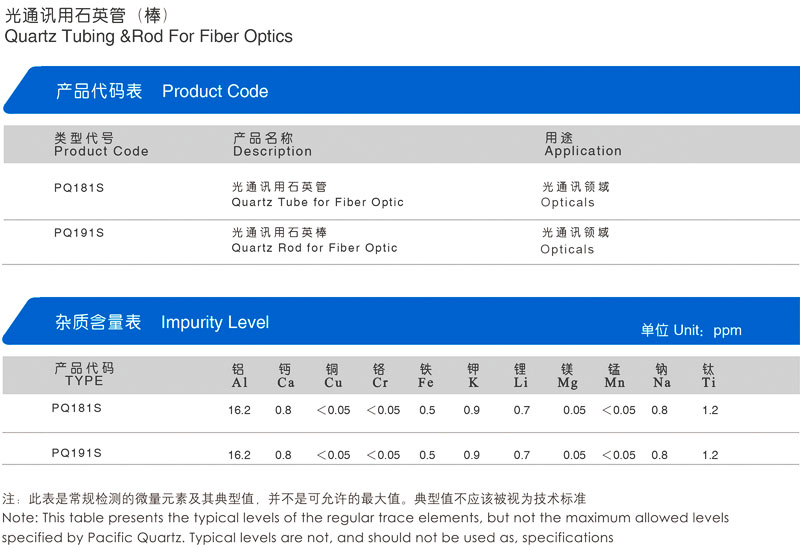The height and width of the screenshot is (548, 800).
Task: Click the Application column header
Action: tap(583, 144)
